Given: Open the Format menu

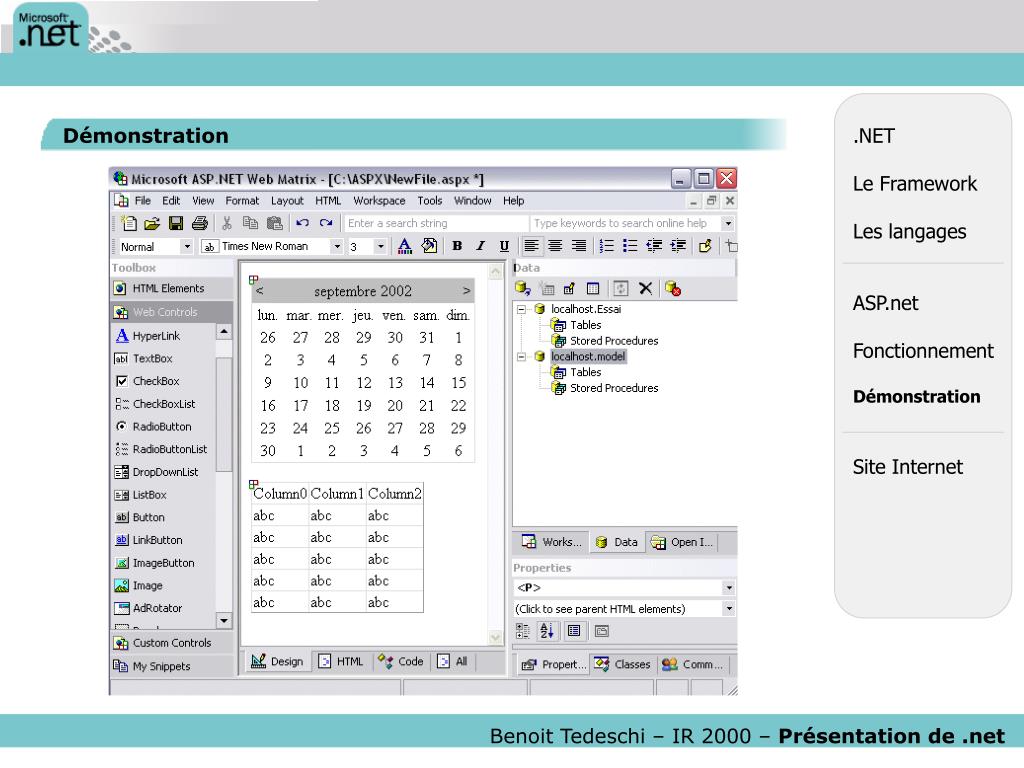Looking at the screenshot, I should [242, 200].
